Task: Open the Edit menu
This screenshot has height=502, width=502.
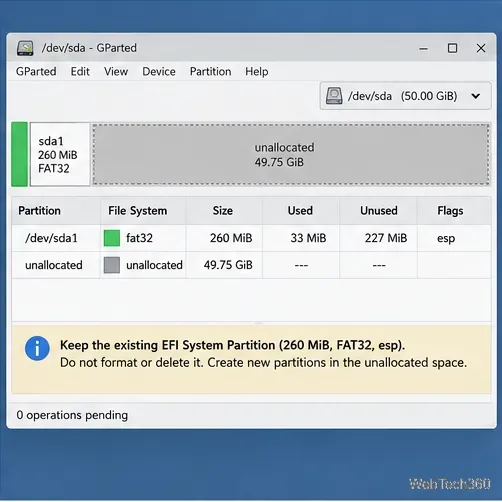Action: coord(80,71)
